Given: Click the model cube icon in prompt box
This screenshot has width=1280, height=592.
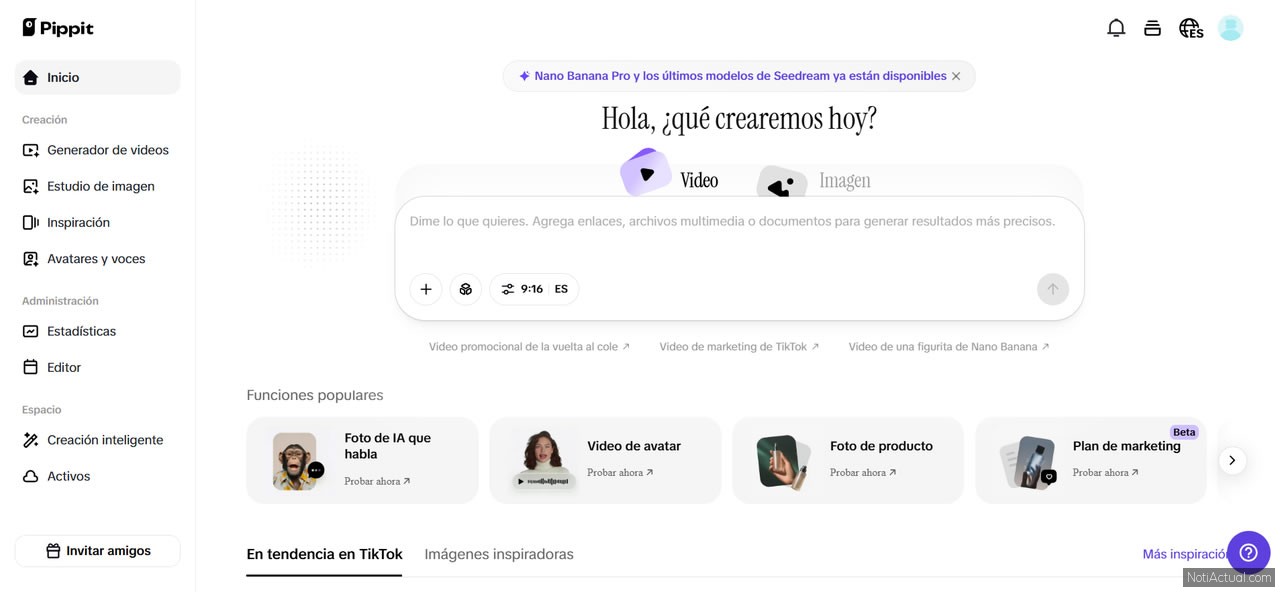Looking at the screenshot, I should tap(466, 289).
